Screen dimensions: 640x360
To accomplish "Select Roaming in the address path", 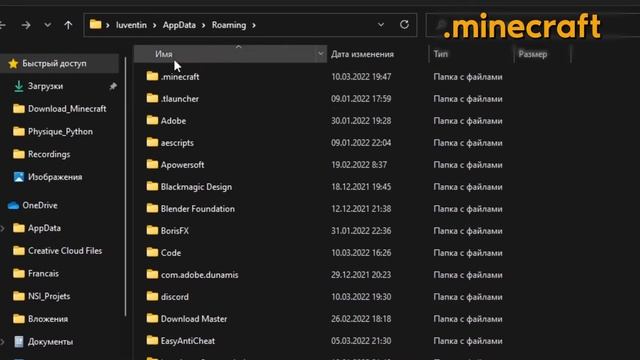I will point(229,25).
